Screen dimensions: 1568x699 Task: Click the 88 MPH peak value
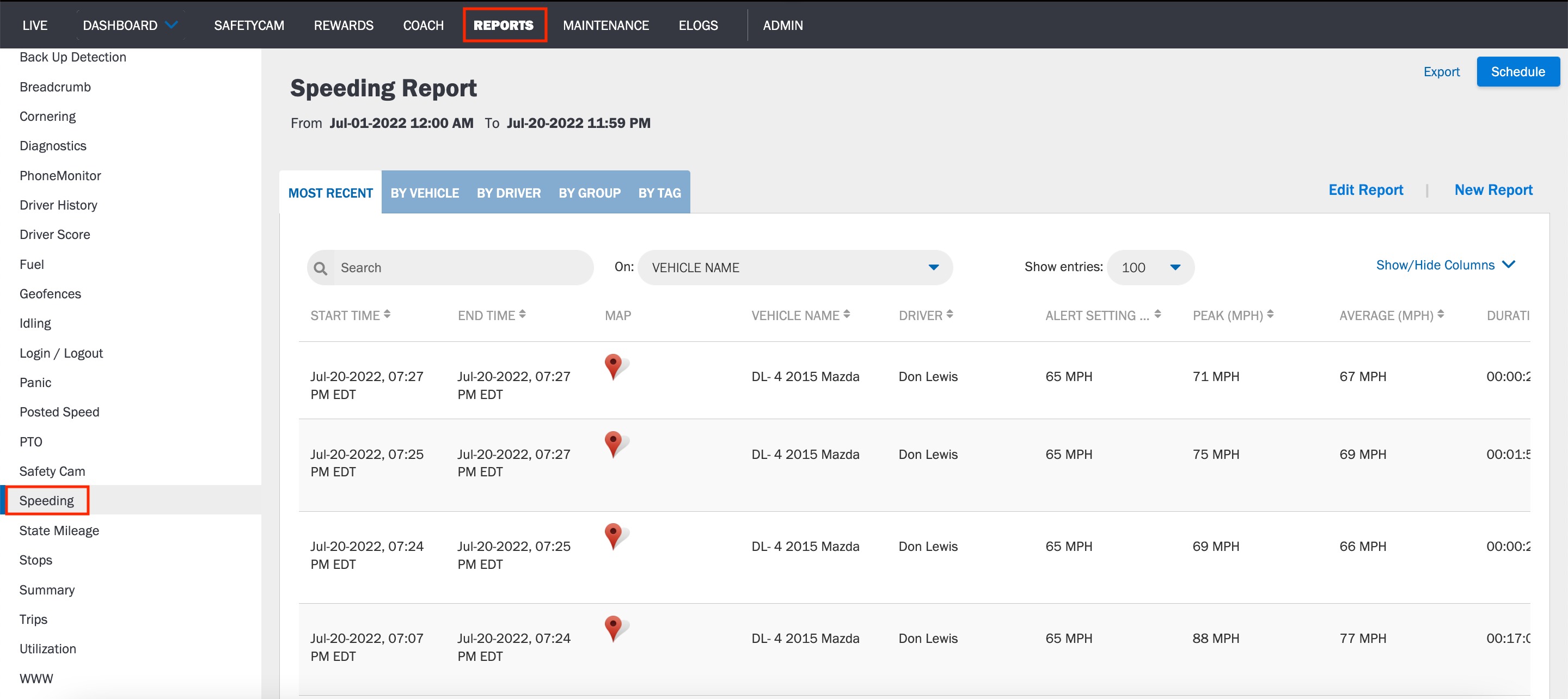click(x=1216, y=638)
